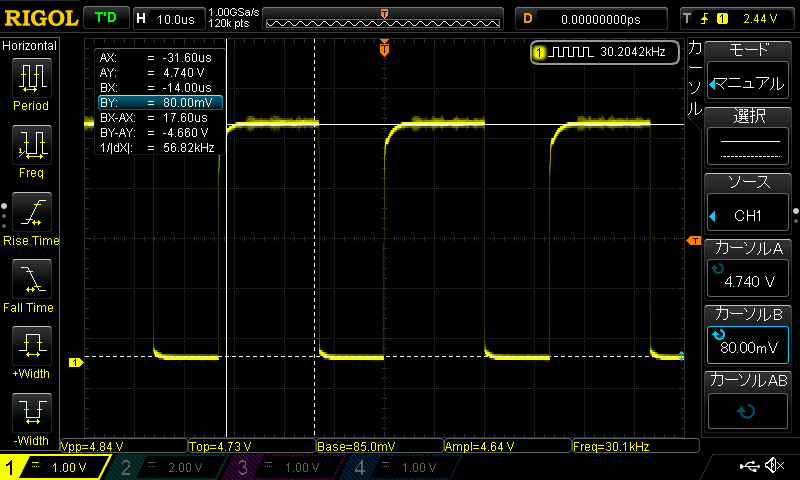Click the 120k pts memory depth text
This screenshot has height=480, width=800.
click(229, 23)
